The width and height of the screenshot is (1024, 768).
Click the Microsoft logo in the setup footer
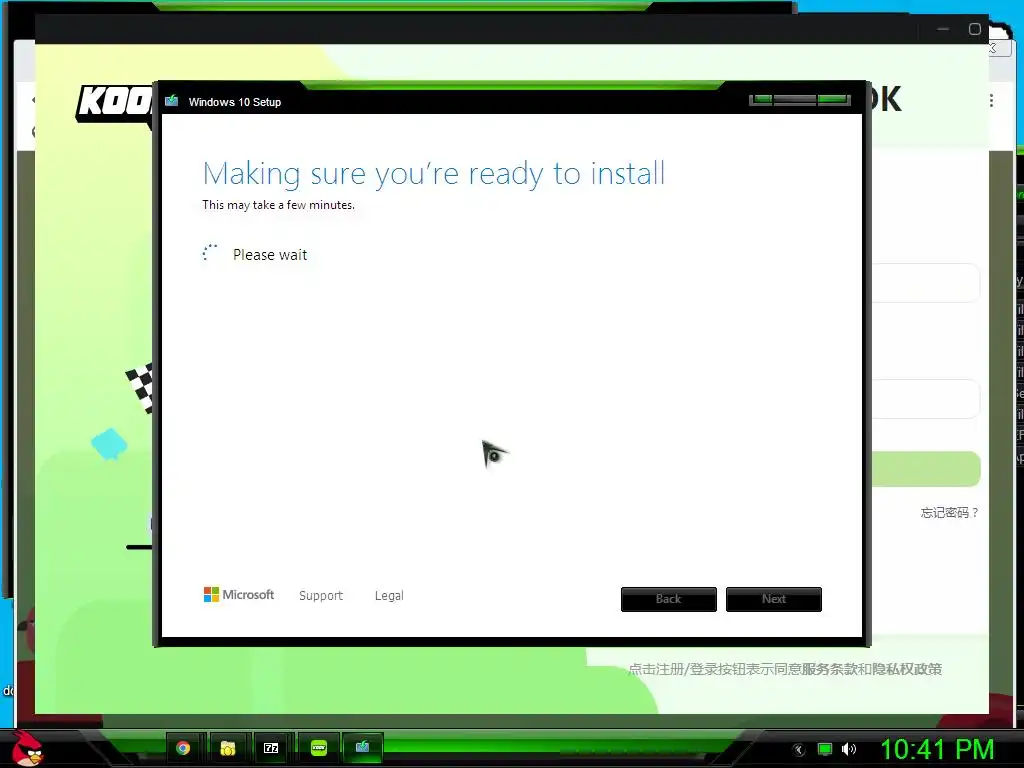(239, 594)
